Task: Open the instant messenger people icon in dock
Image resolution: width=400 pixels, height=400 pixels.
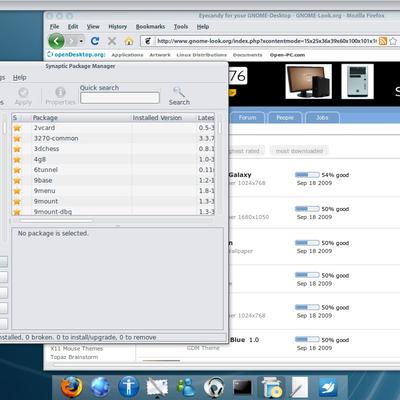Action: (x=186, y=388)
